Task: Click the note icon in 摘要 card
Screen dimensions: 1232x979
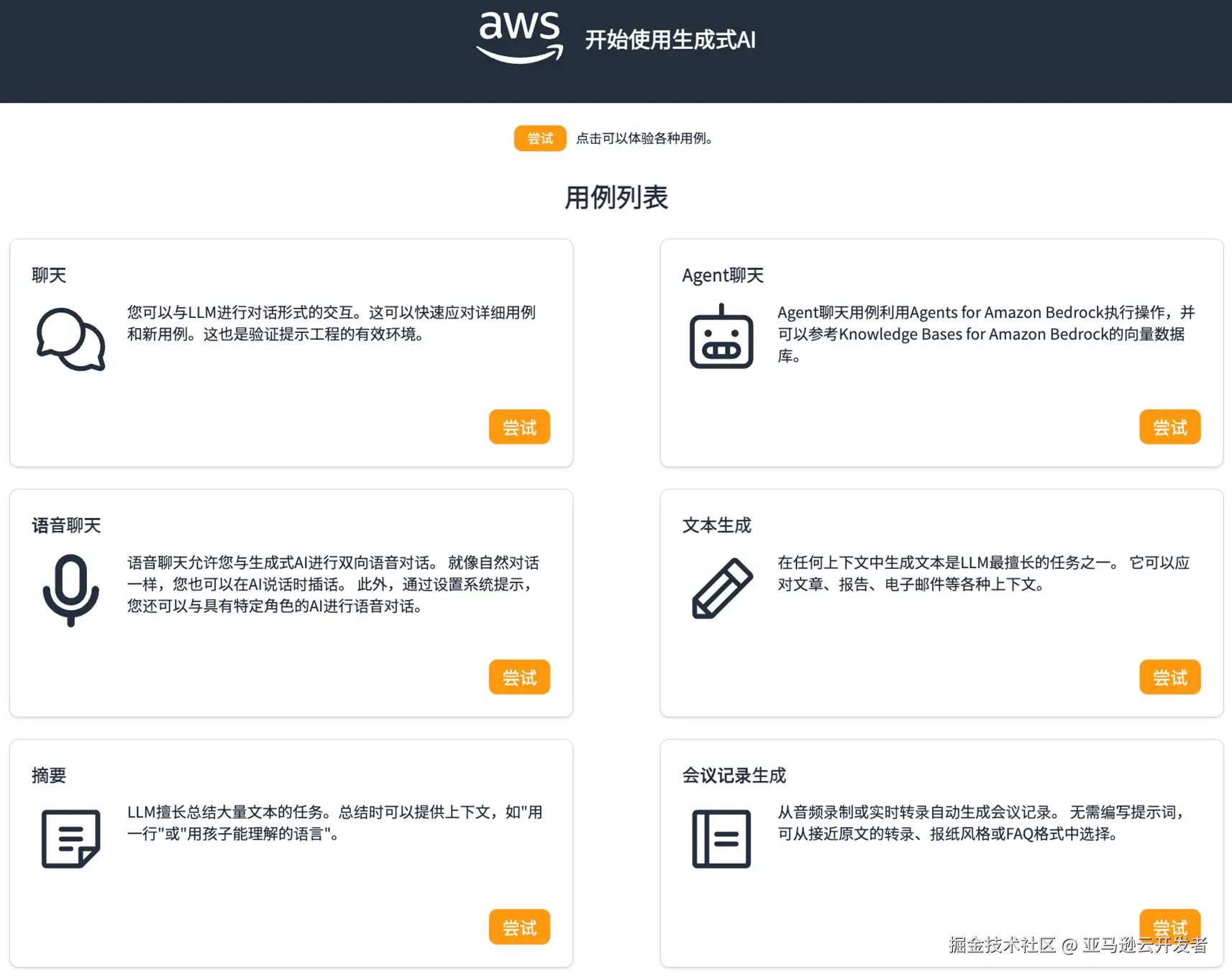Action: click(70, 839)
